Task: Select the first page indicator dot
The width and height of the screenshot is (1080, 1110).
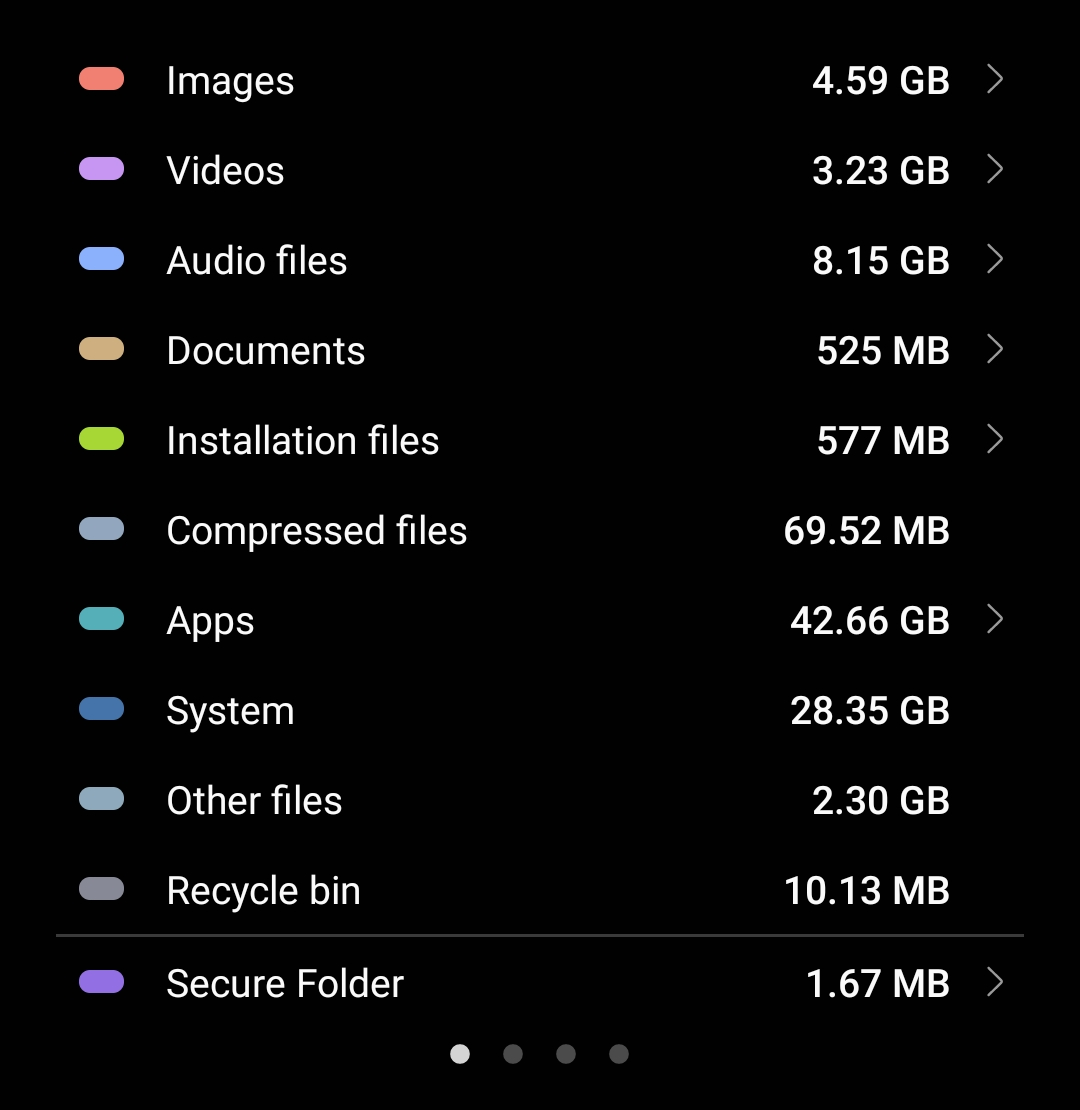Action: click(460, 1054)
